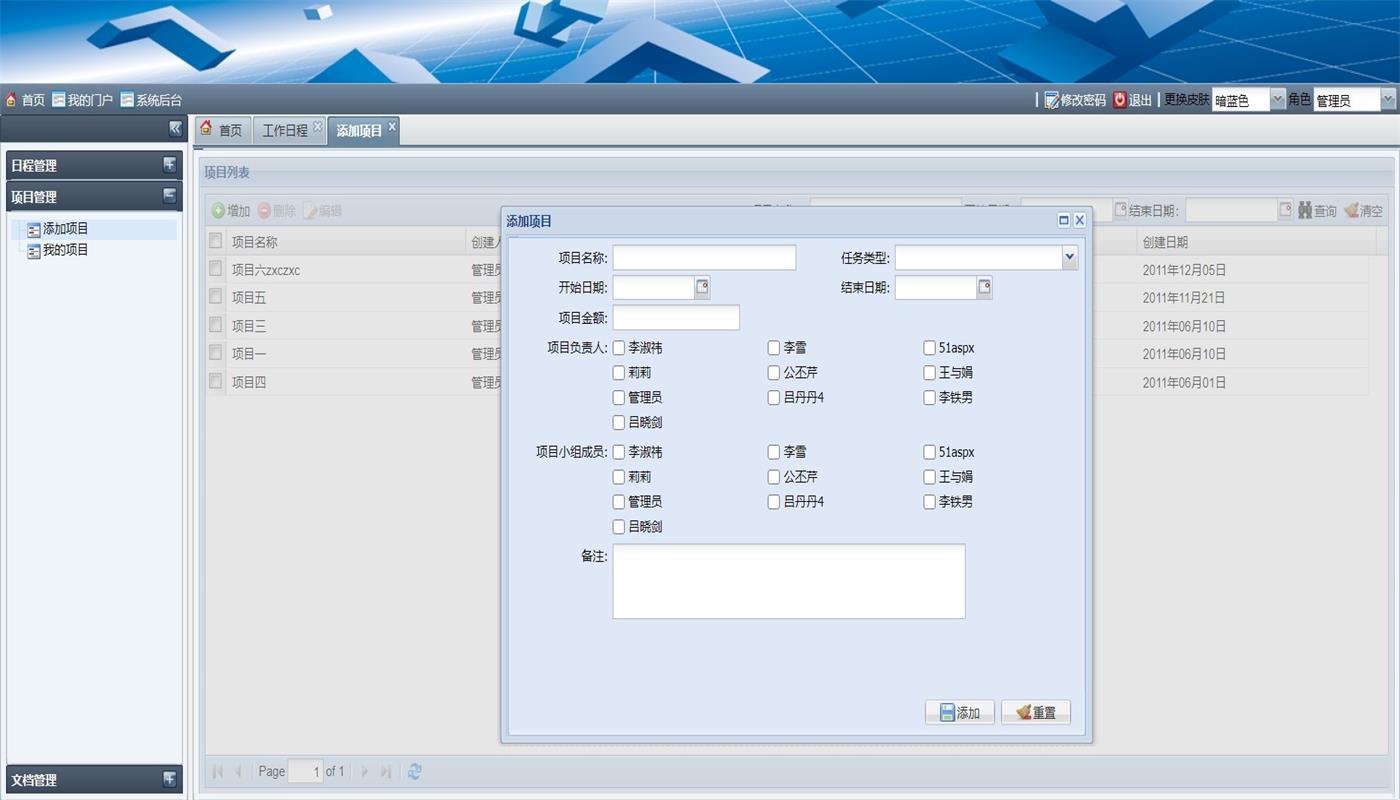1400x800 pixels.
Task: Maximize the 添加项目 dialog
Action: 1064,220
